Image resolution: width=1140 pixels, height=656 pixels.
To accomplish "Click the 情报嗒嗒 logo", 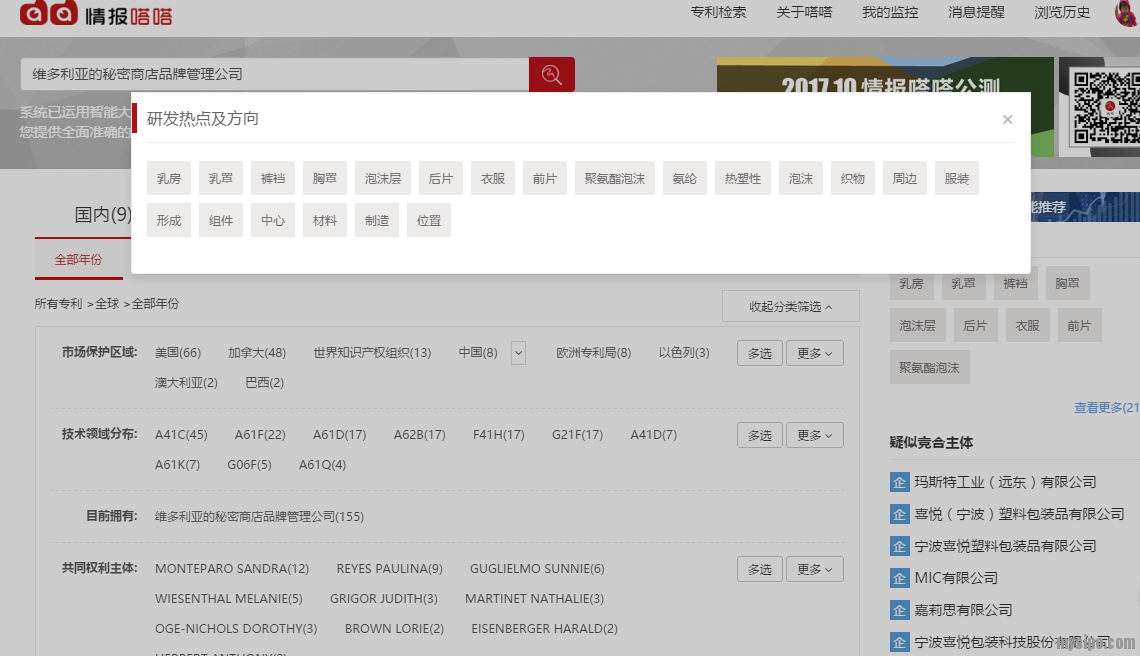I will click(x=96, y=14).
